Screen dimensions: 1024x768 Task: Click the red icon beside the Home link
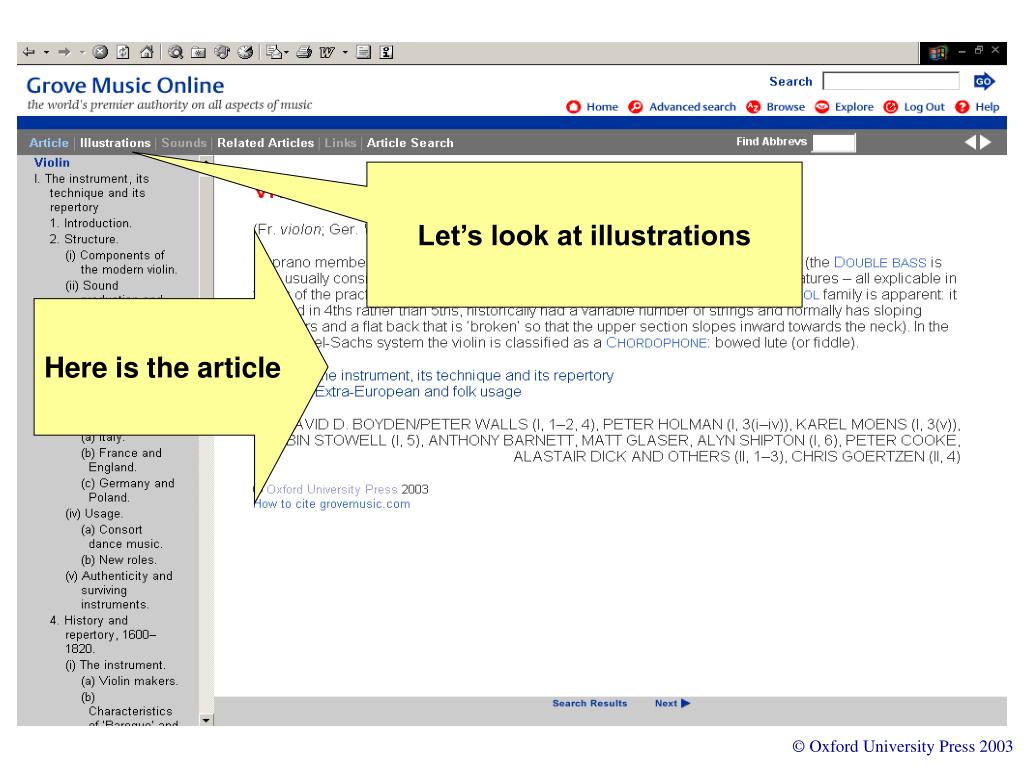point(573,106)
